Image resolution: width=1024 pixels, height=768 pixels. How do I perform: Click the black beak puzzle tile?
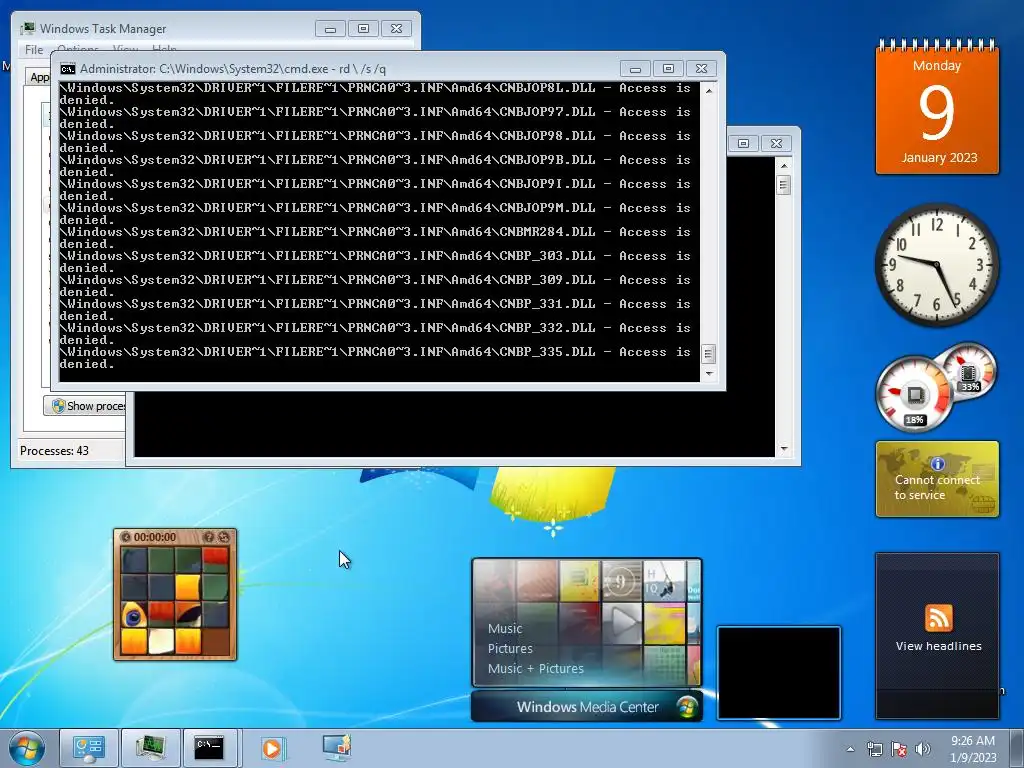188,614
